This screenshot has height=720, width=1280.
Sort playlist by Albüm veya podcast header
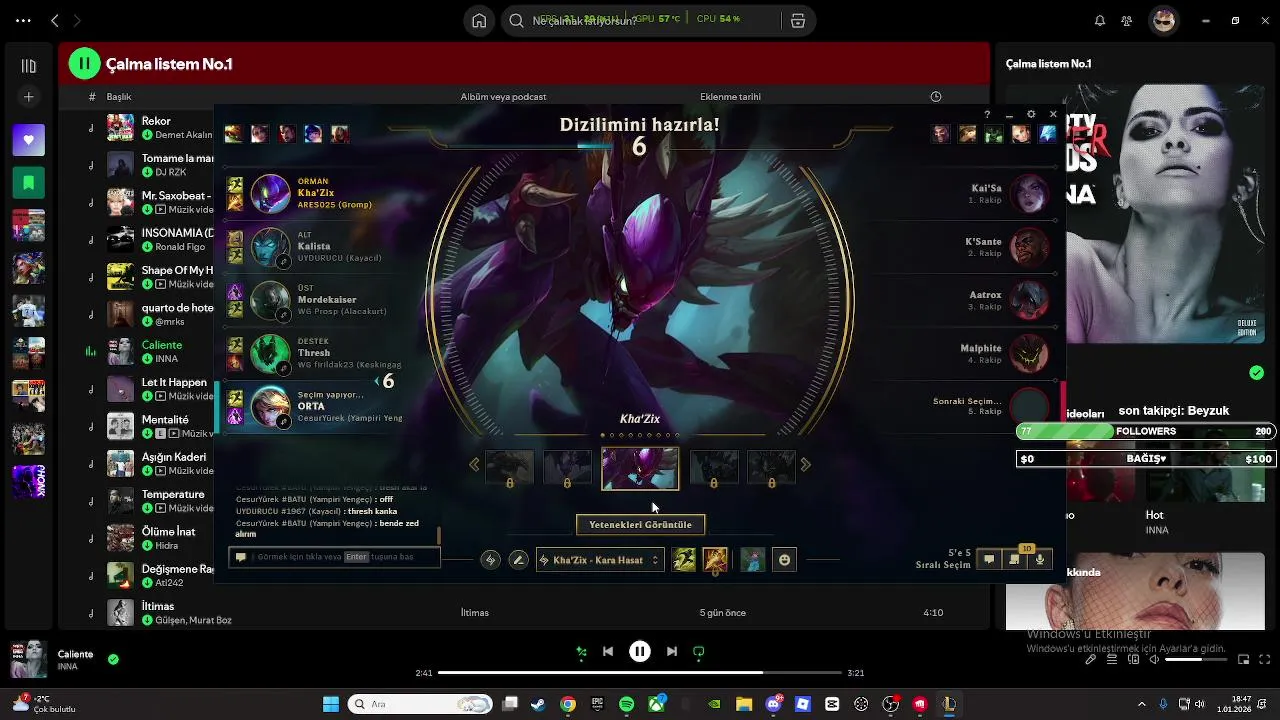503,97
